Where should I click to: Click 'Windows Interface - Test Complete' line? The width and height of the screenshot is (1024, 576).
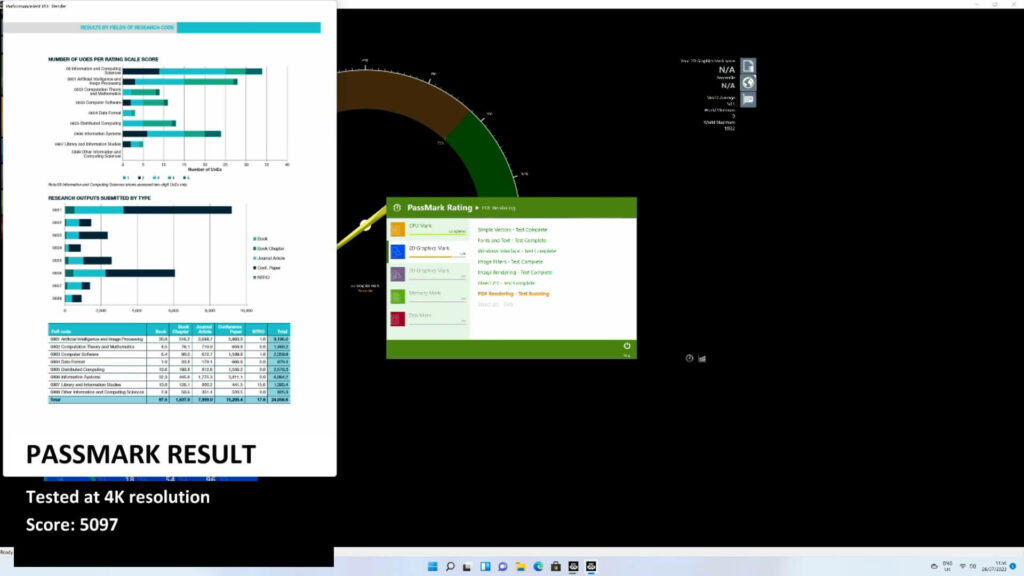517,251
